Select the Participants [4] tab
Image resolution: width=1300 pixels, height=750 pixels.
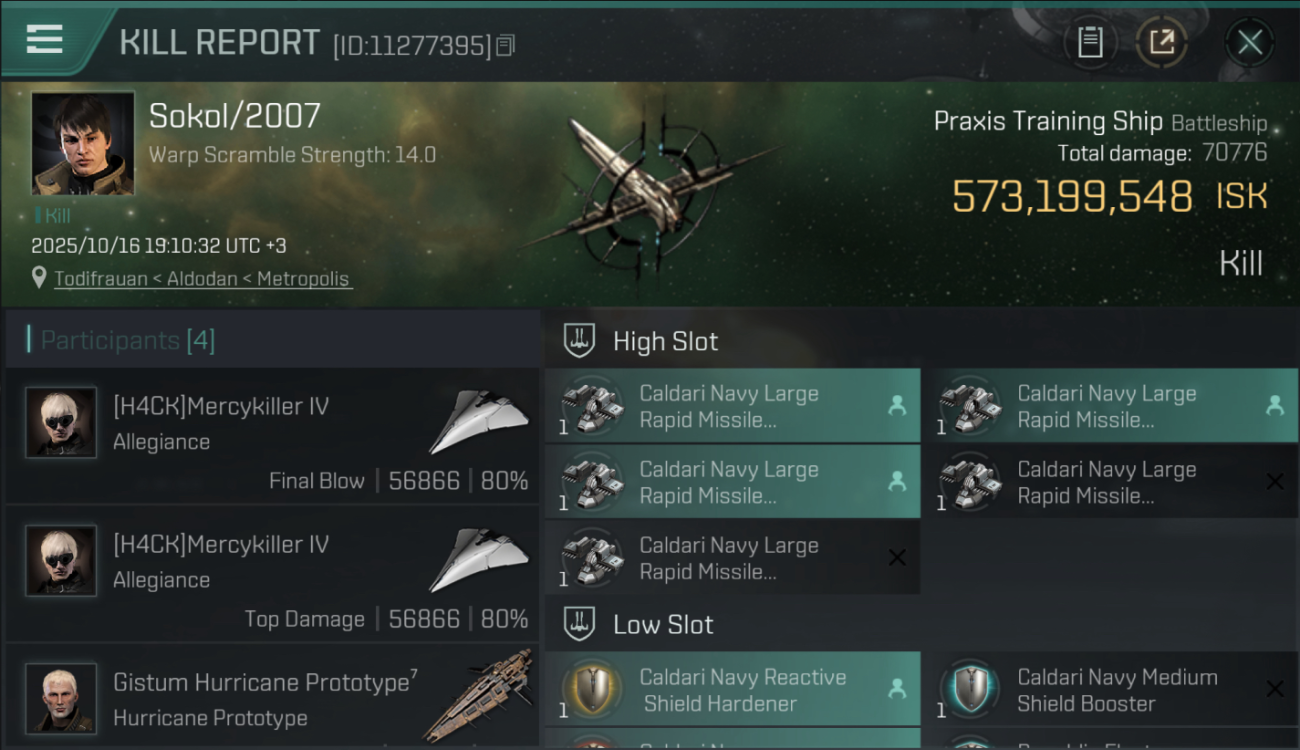(x=128, y=340)
